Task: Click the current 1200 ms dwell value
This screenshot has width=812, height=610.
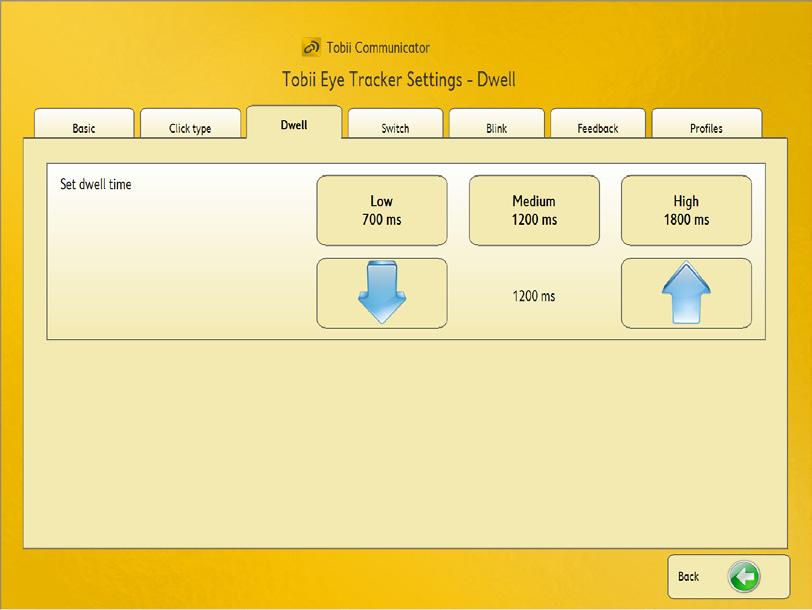Action: click(534, 296)
